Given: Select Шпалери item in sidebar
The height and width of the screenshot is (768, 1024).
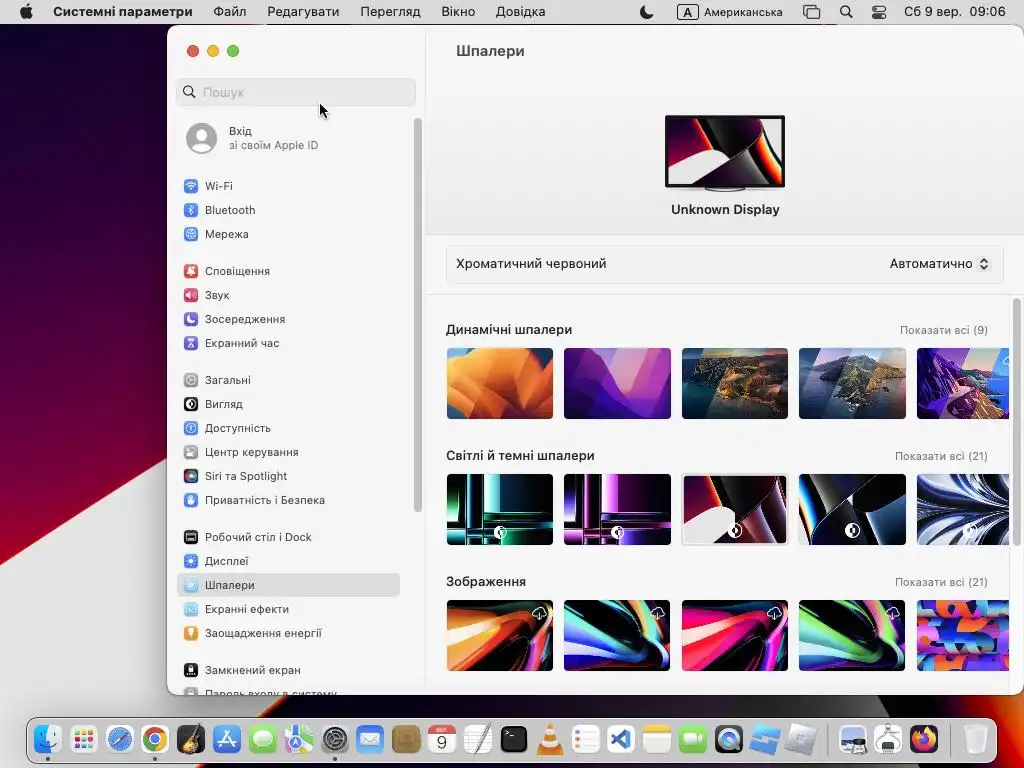Looking at the screenshot, I should (287, 585).
